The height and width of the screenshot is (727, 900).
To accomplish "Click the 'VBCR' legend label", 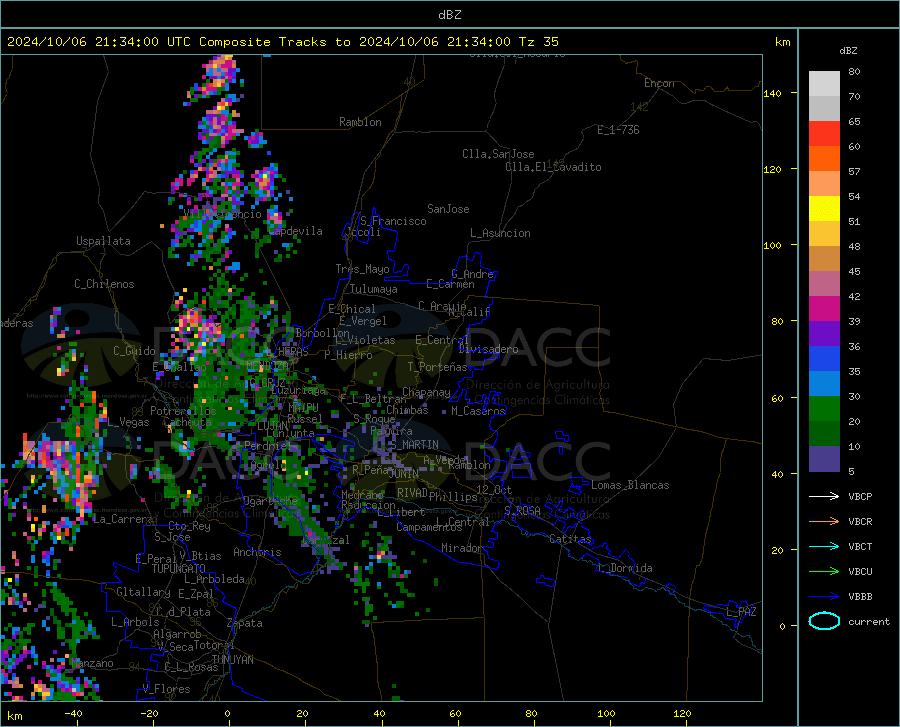I will pos(860,521).
